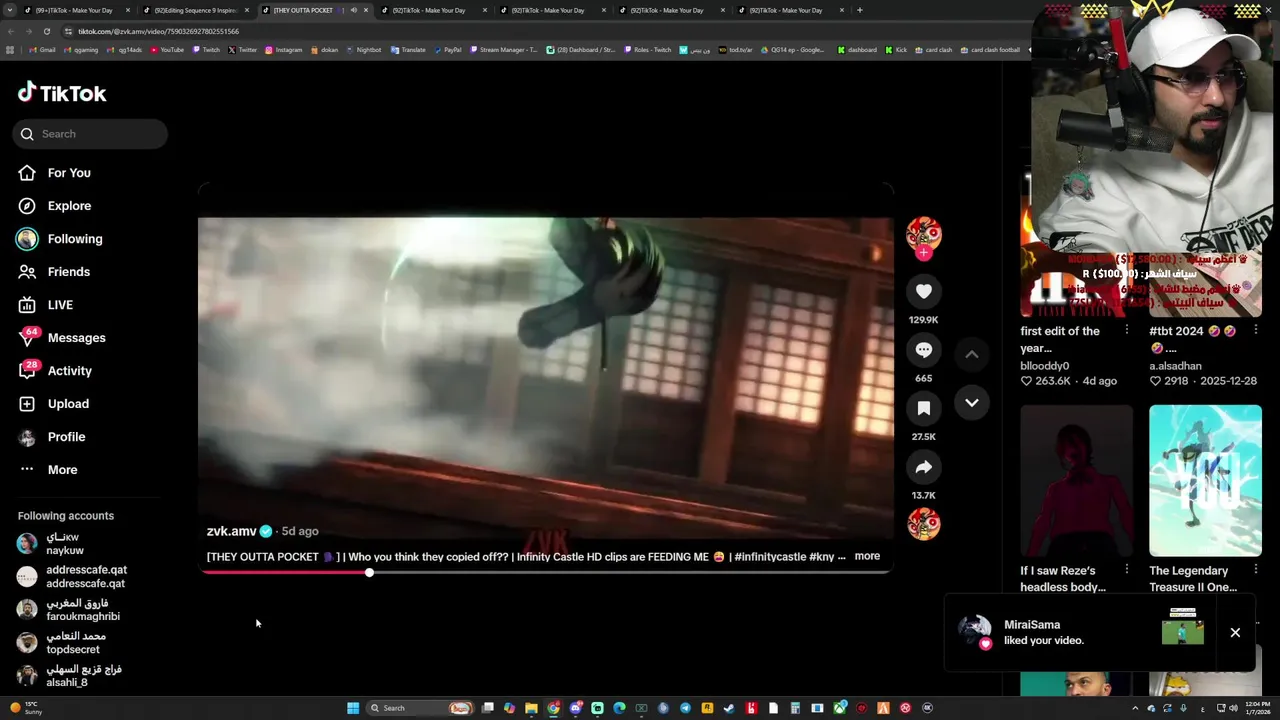Open the YouTube bookmark

(x=167, y=49)
